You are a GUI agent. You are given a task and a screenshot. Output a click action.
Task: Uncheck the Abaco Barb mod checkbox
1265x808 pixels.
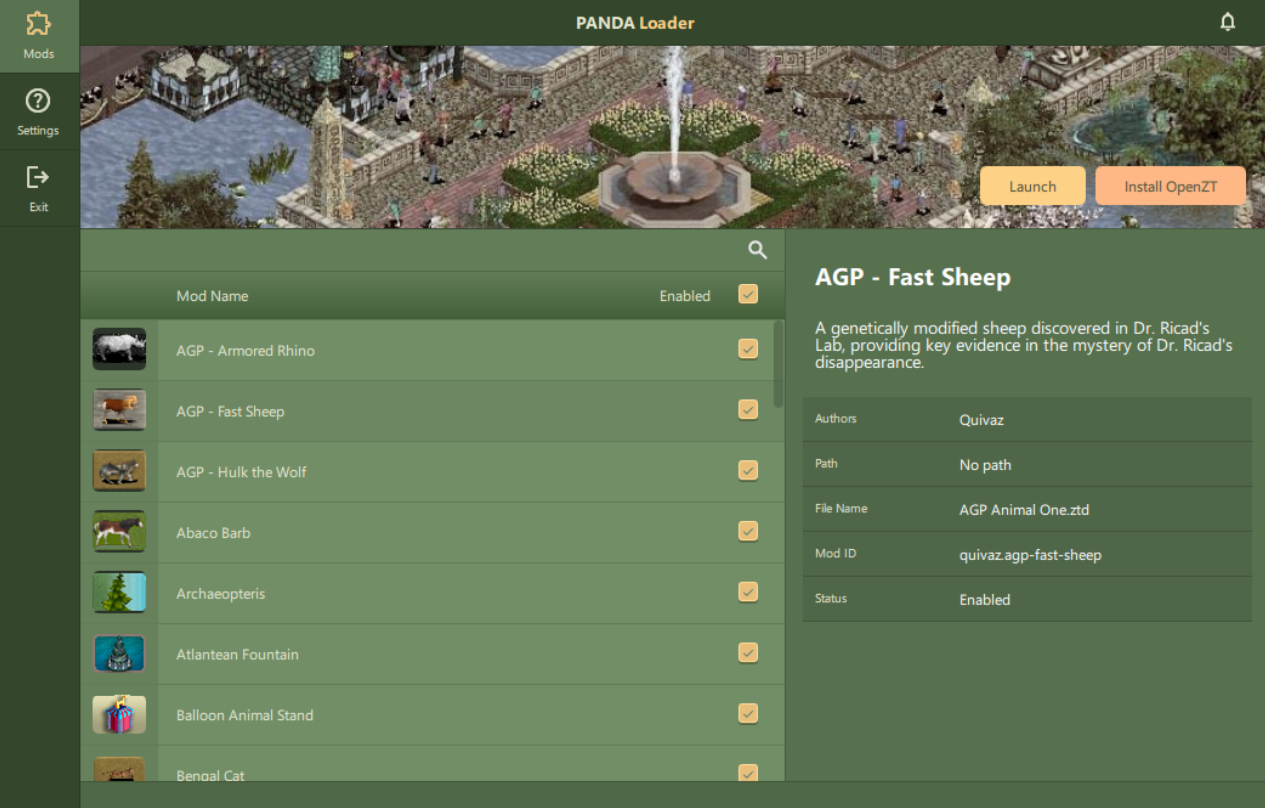(747, 531)
